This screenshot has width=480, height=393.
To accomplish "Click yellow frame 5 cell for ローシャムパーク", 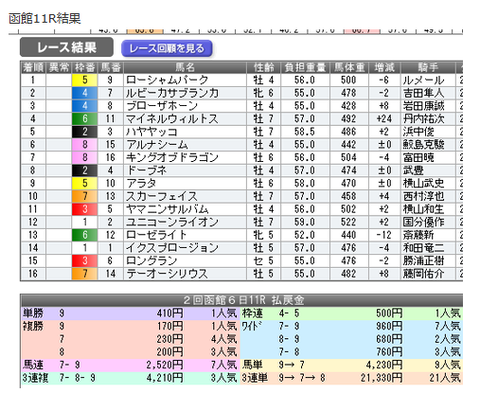I will [85, 80].
